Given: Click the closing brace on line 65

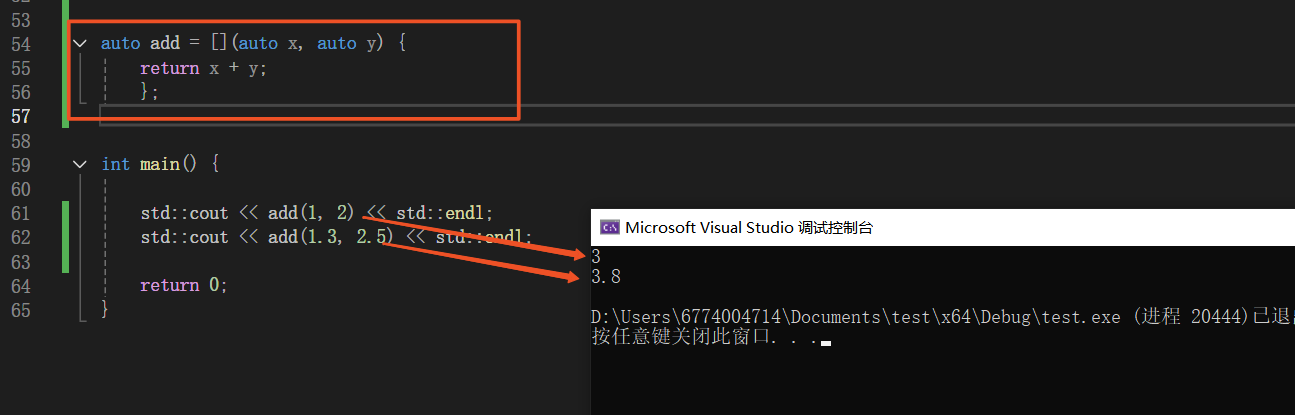Looking at the screenshot, I should pos(106,309).
